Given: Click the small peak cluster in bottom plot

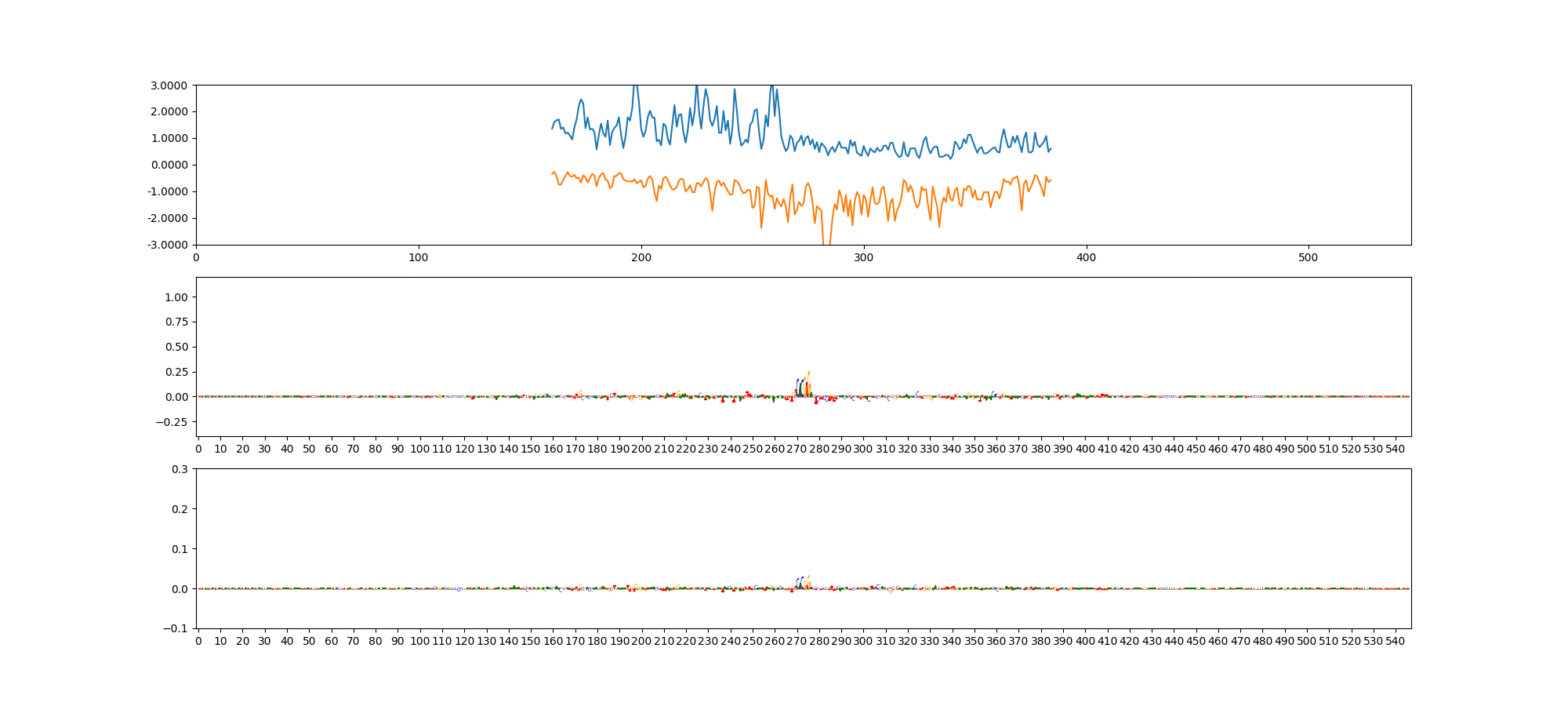Looking at the screenshot, I should coord(803,581).
